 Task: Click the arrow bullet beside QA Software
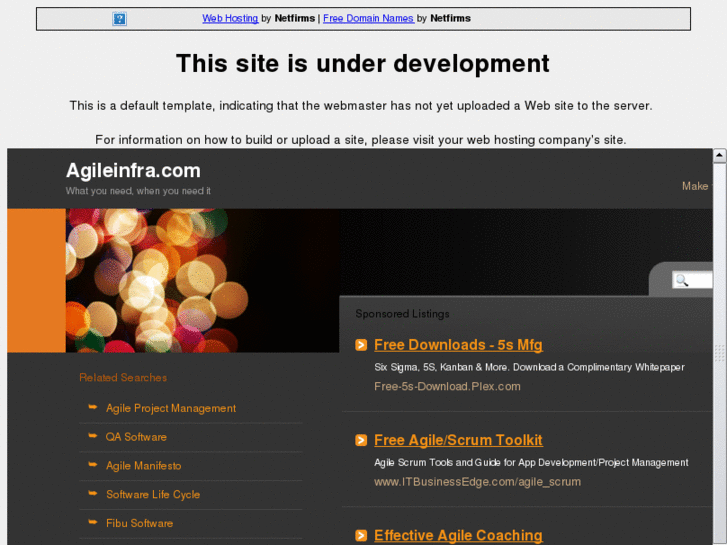point(93,436)
